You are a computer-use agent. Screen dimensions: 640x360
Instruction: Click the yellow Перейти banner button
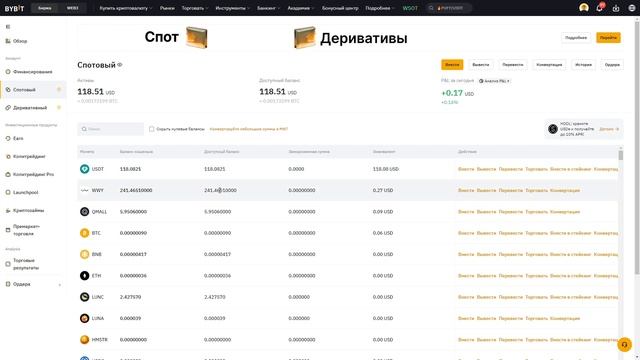pos(608,38)
